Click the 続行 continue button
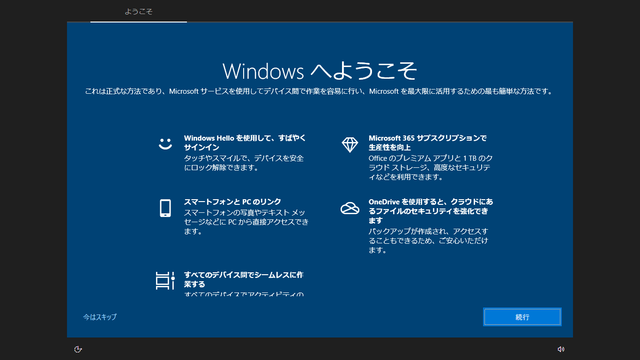Viewport: 640px width, 360px height. click(522, 317)
